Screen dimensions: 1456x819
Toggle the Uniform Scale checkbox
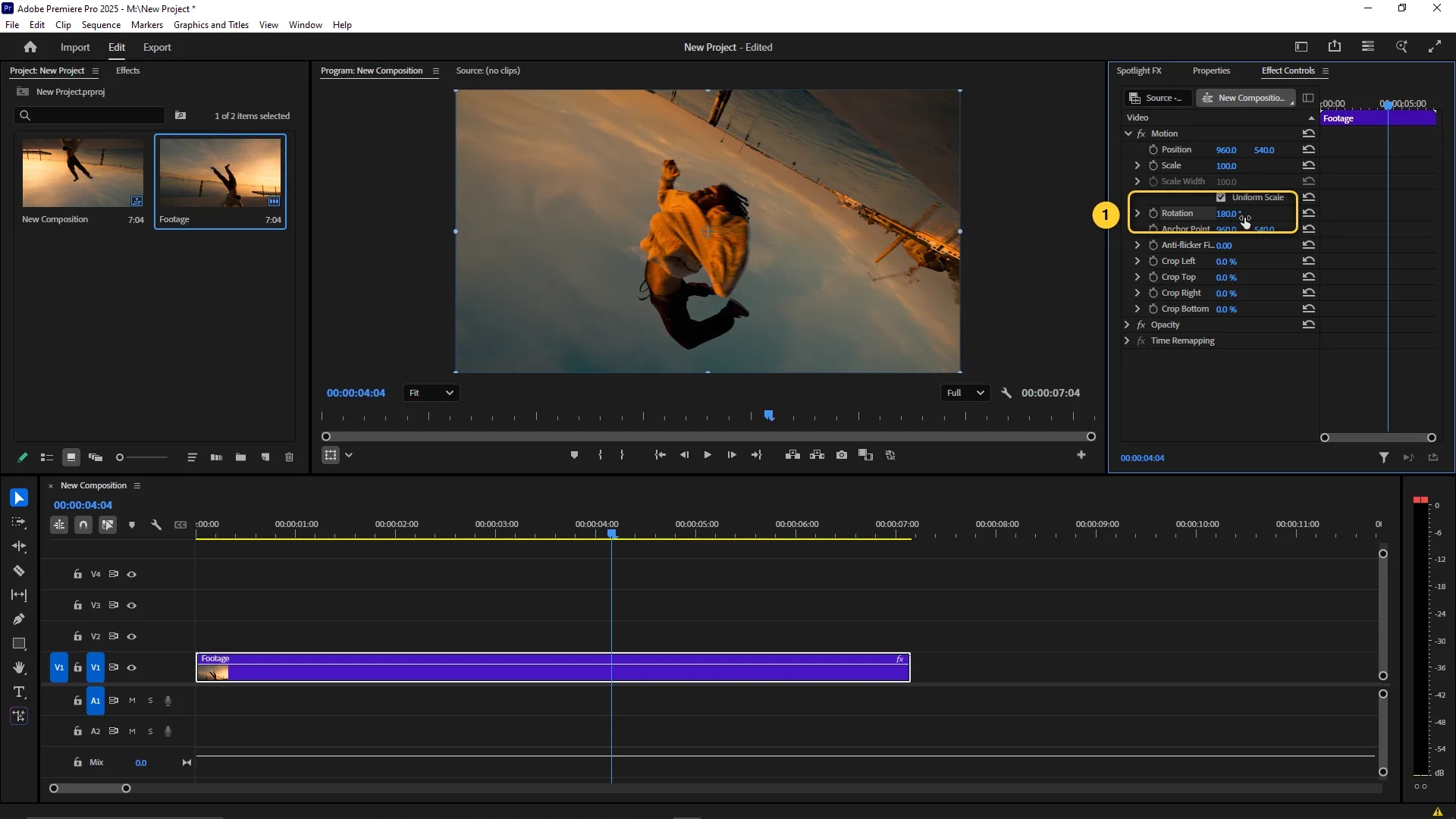coord(1221,197)
